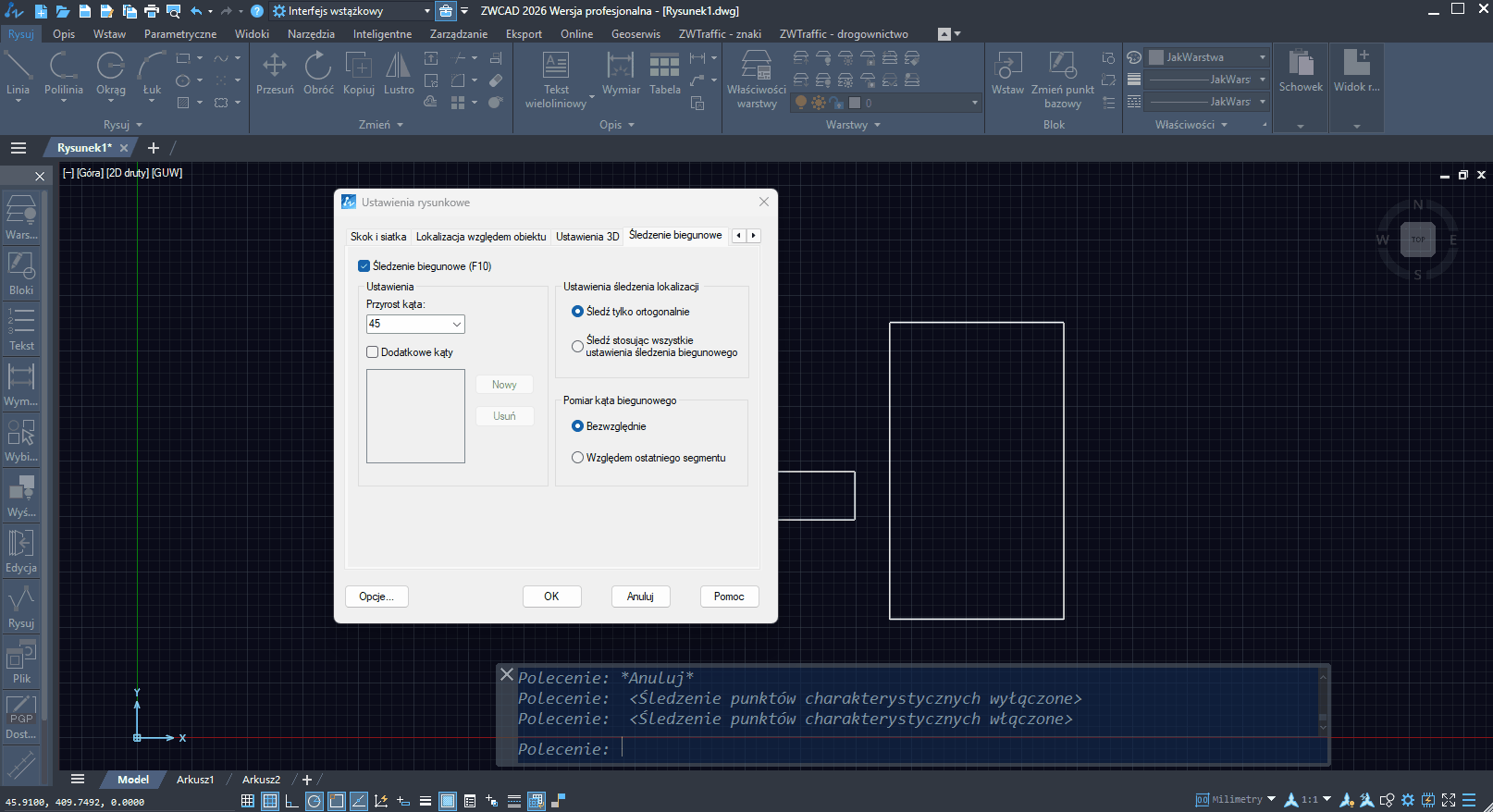
Task: Open the Edycja side panel
Action: pyautogui.click(x=21, y=550)
